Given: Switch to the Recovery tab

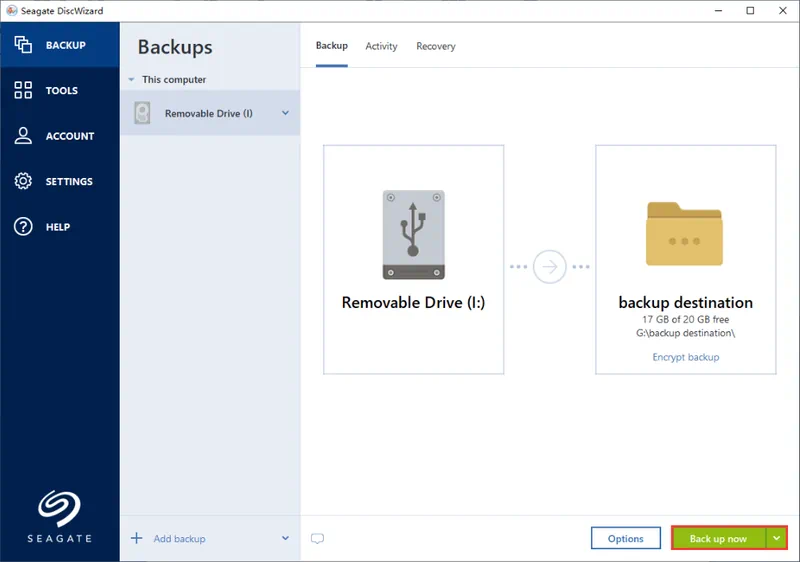Looking at the screenshot, I should coord(435,46).
